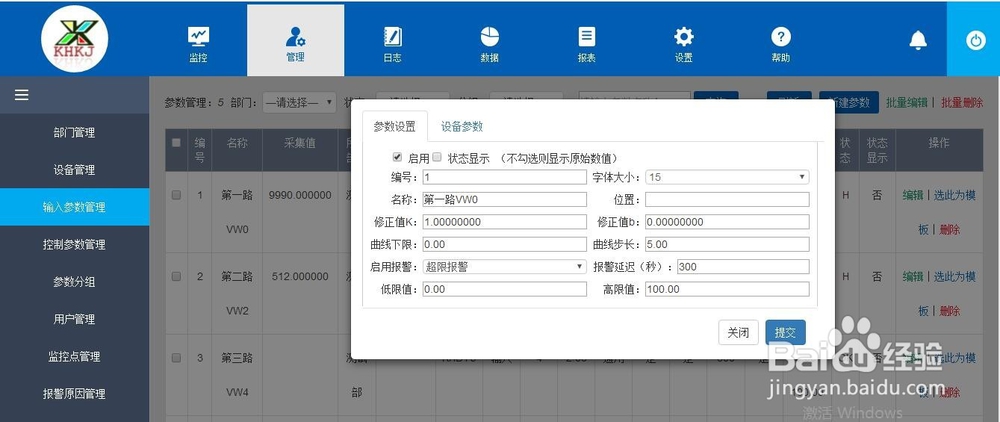The image size is (1000, 422).
Task: Open the 字体大小 dropdown
Action: point(727,177)
